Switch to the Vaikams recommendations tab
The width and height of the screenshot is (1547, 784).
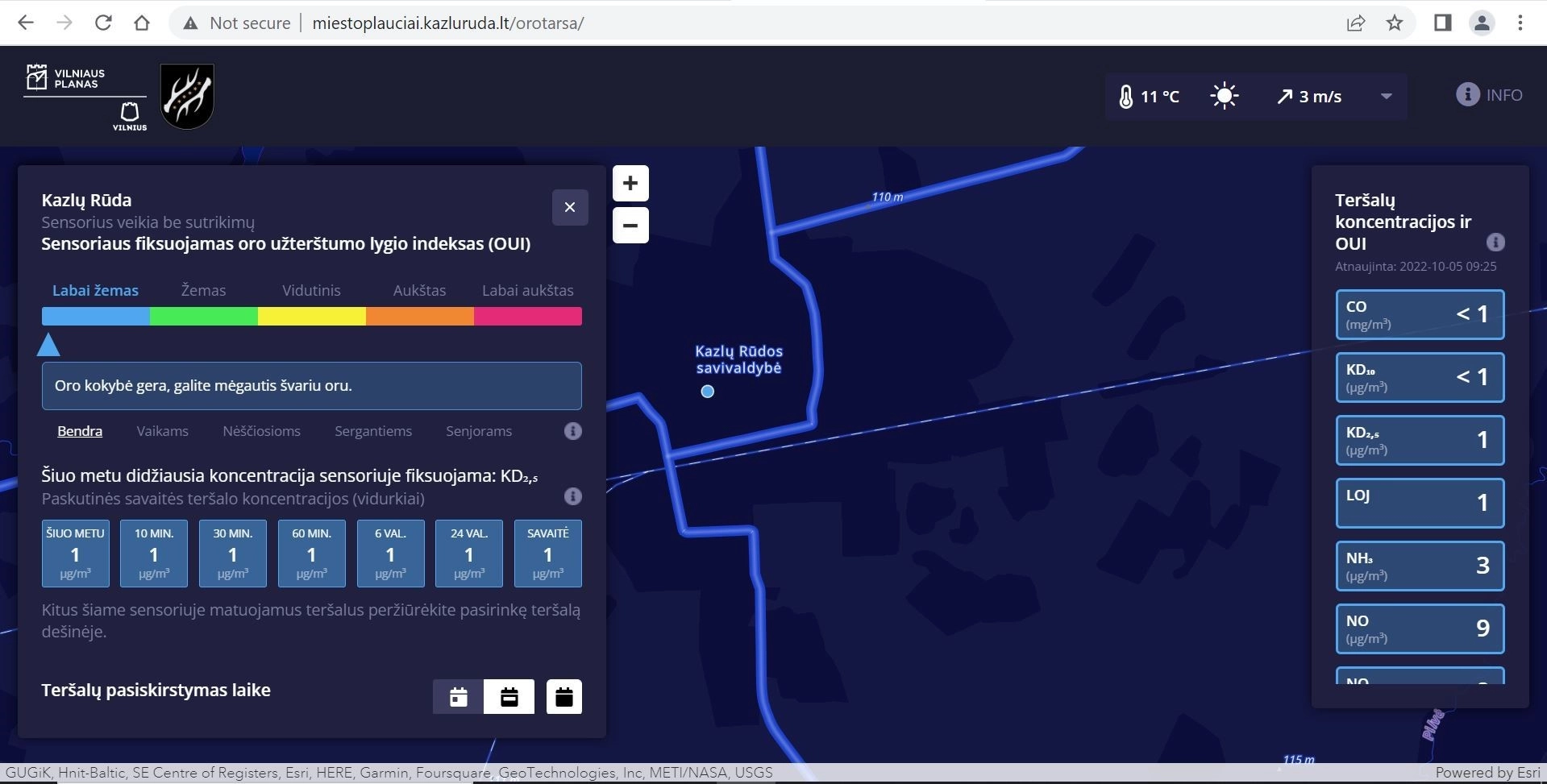coord(163,431)
